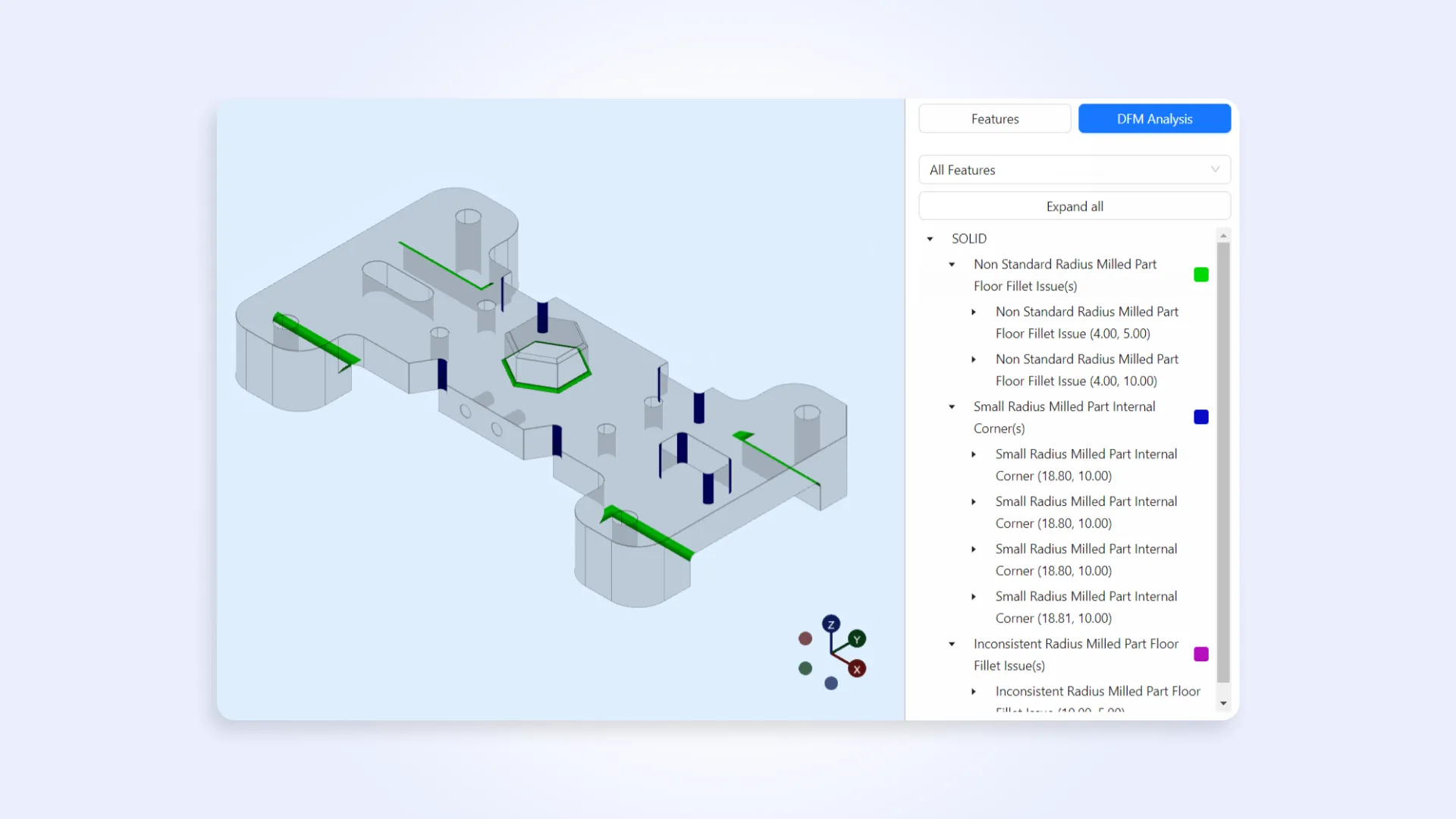The image size is (1456, 819).
Task: Click the dark blue axis indicator icon
Action: click(x=831, y=624)
